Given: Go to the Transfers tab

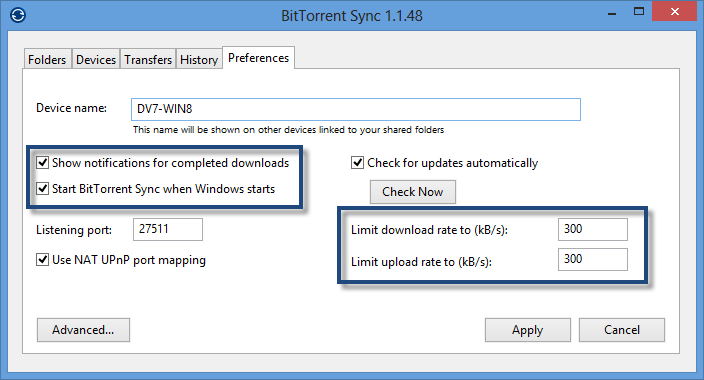Looking at the screenshot, I should tap(148, 59).
